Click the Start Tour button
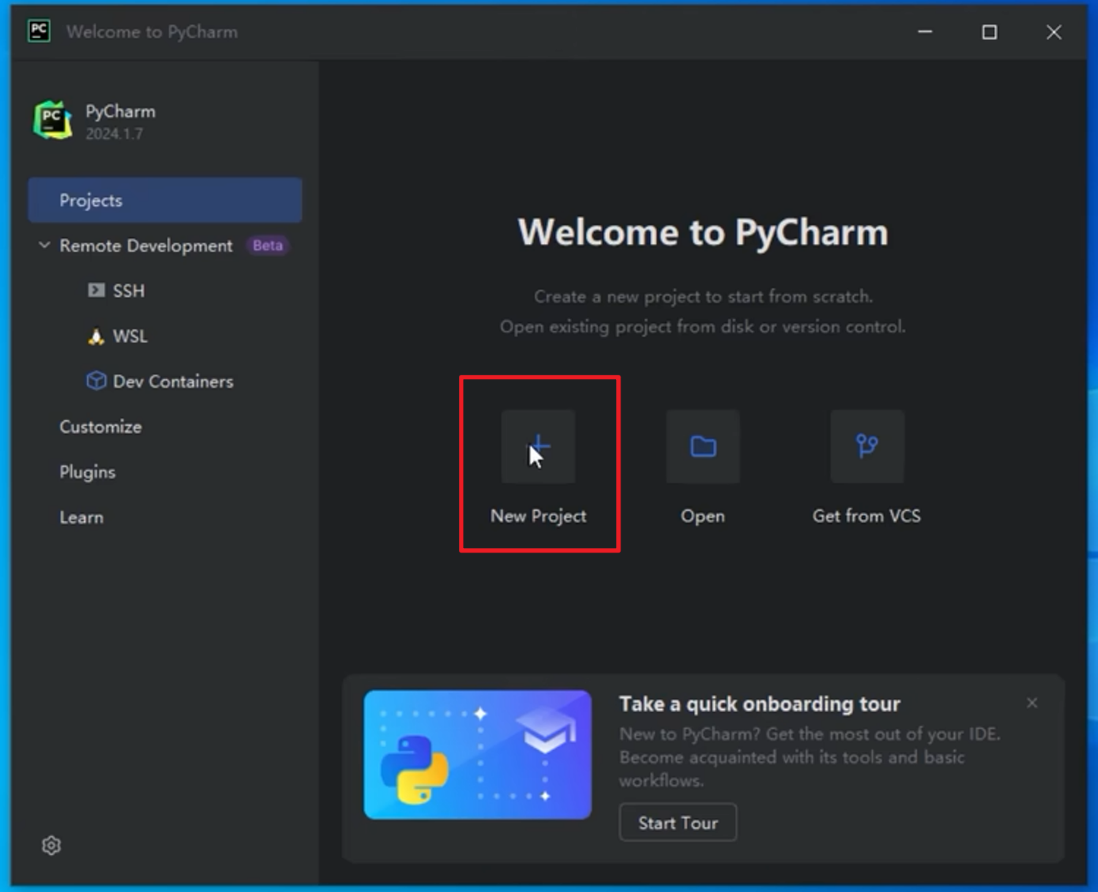Viewport: 1098px width, 892px height. click(678, 823)
